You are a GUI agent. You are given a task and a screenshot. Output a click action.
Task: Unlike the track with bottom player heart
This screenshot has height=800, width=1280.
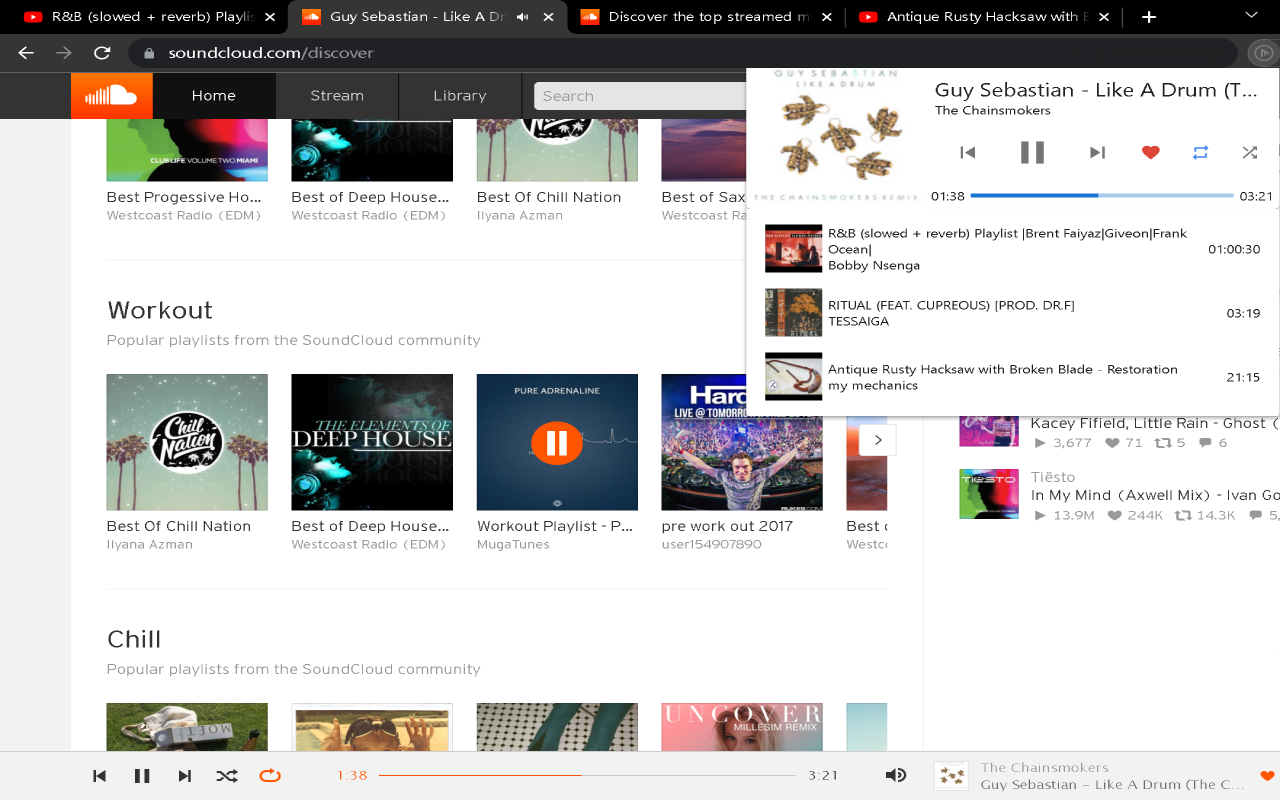tap(1267, 776)
